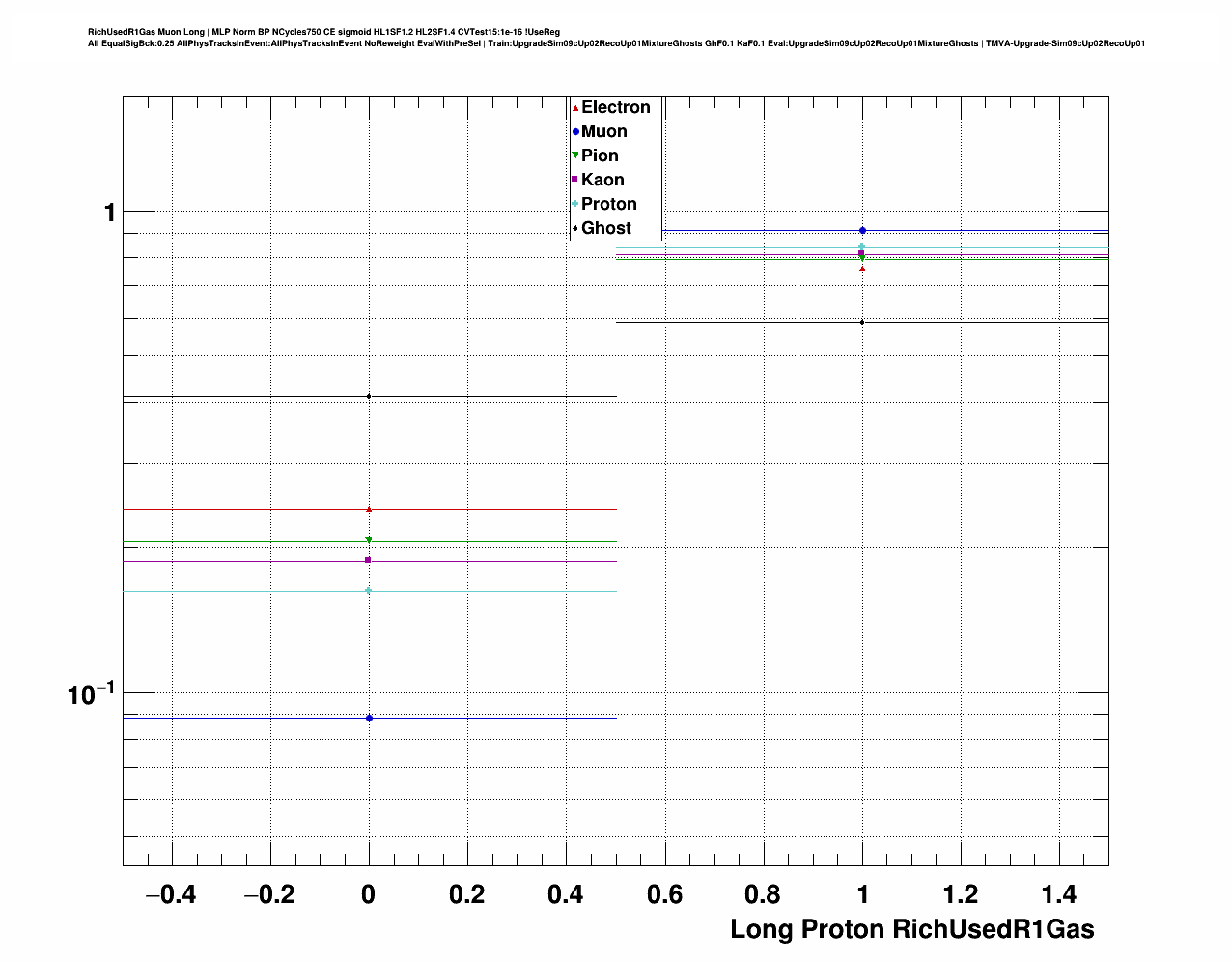This screenshot has width=1232, height=962.
Task: Select the Ghost data point at x=1
Action: tap(862, 322)
